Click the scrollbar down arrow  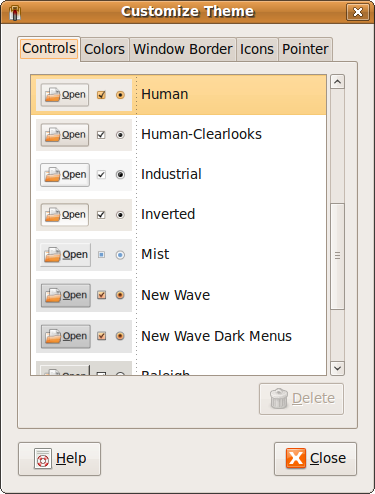pos(337,368)
